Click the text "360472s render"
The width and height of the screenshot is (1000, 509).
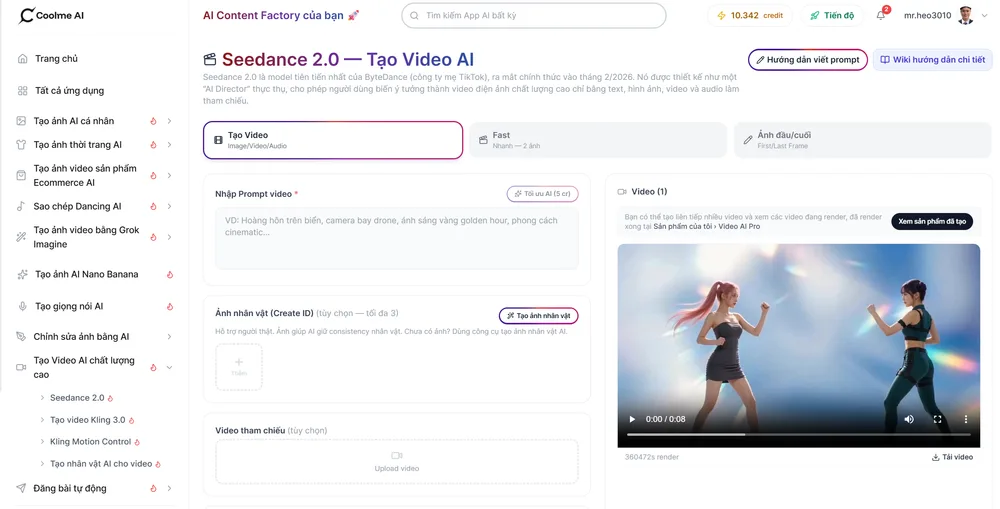pos(652,457)
